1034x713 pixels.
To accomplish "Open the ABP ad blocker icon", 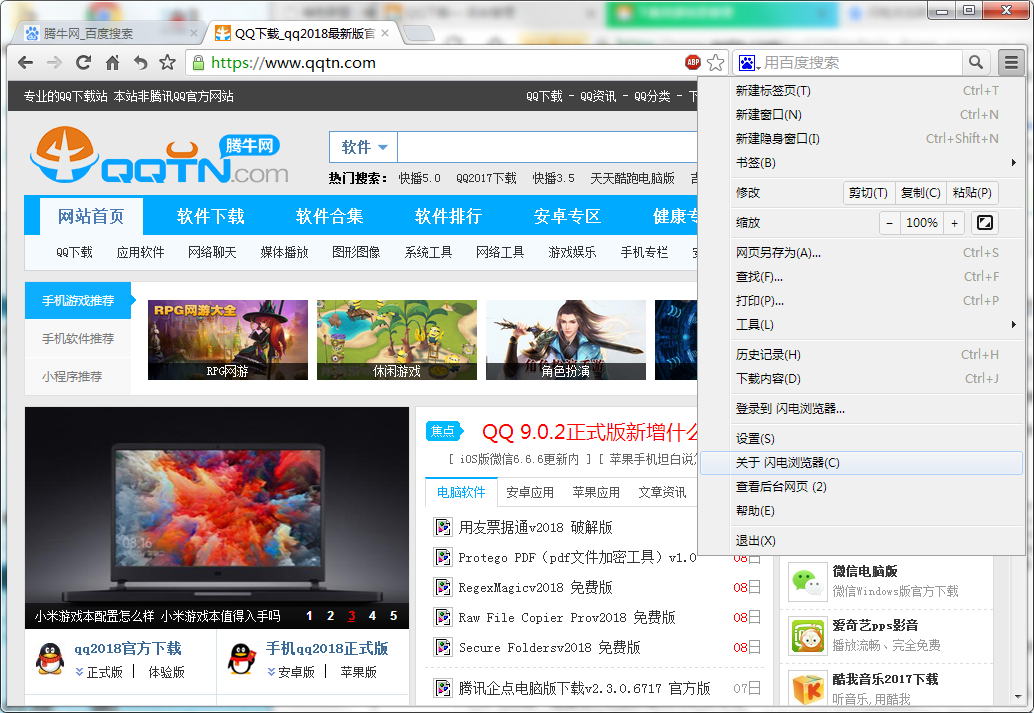I will (x=692, y=63).
